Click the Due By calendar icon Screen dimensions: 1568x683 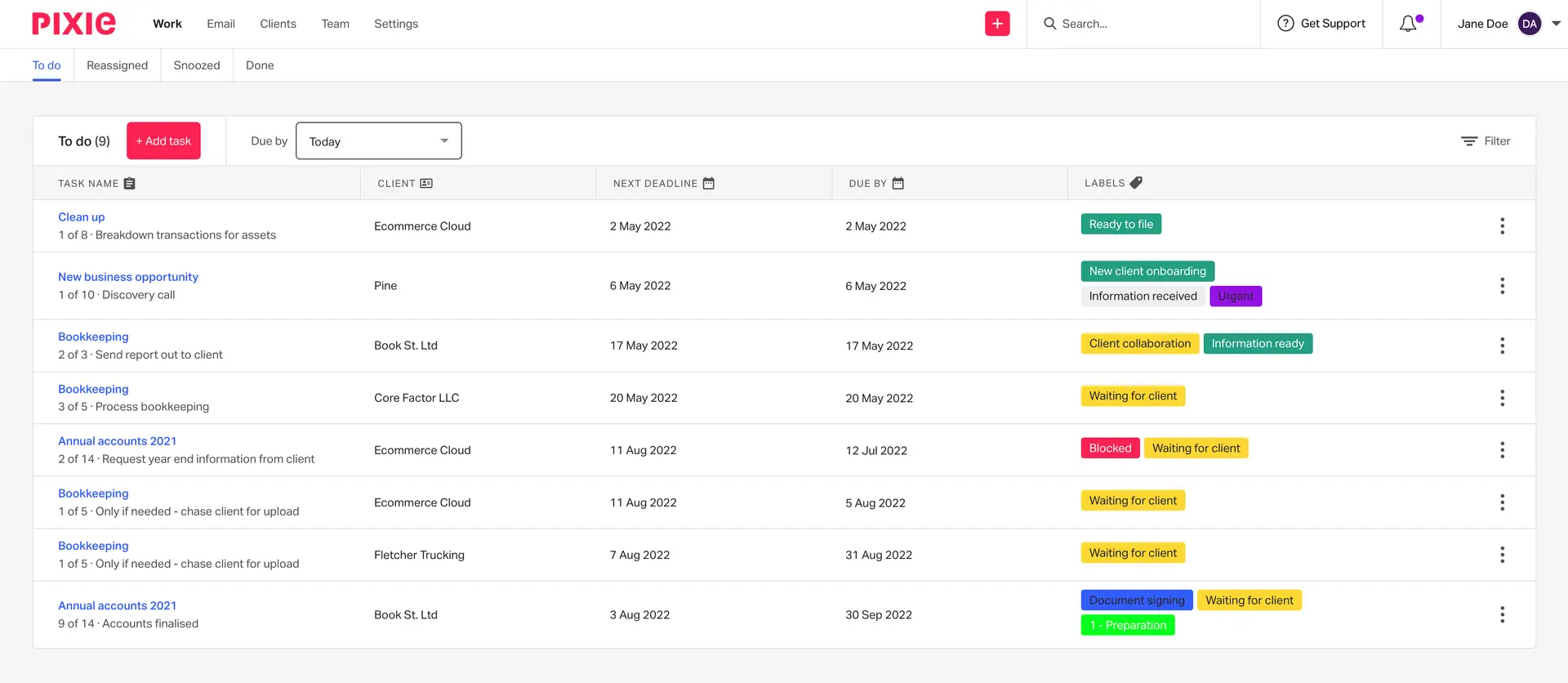pos(898,184)
